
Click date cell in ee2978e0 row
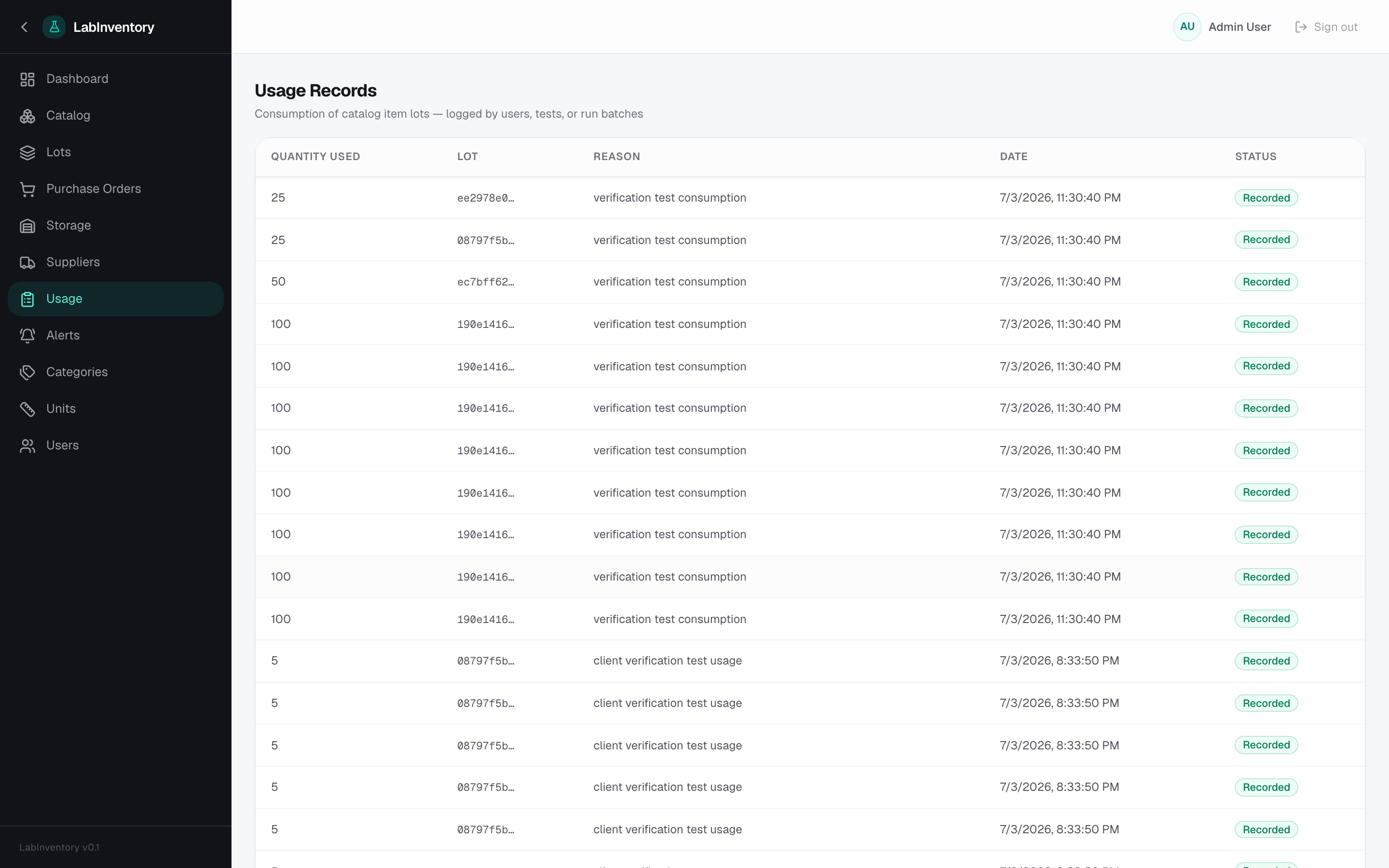(x=1060, y=198)
